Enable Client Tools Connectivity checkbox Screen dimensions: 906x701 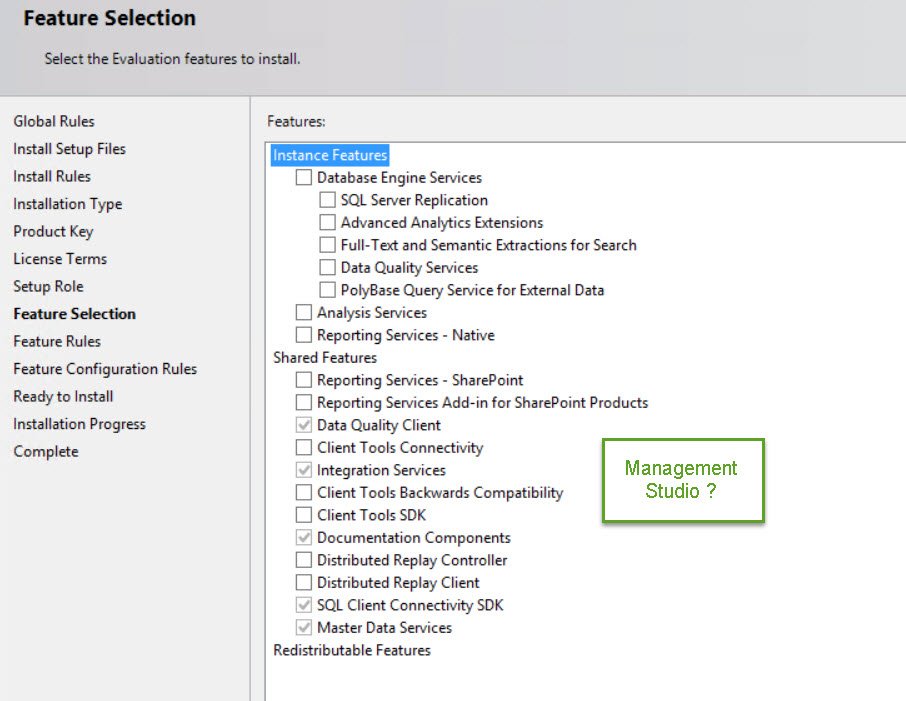304,447
